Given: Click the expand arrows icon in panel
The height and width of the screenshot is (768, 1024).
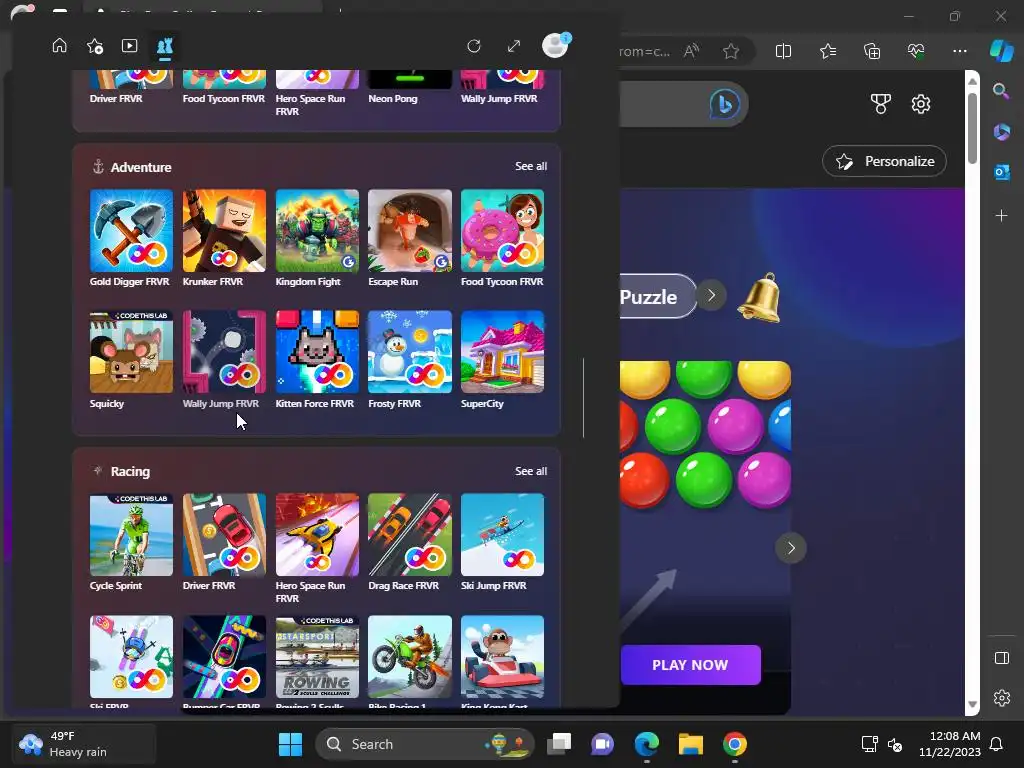Looking at the screenshot, I should coord(514,46).
